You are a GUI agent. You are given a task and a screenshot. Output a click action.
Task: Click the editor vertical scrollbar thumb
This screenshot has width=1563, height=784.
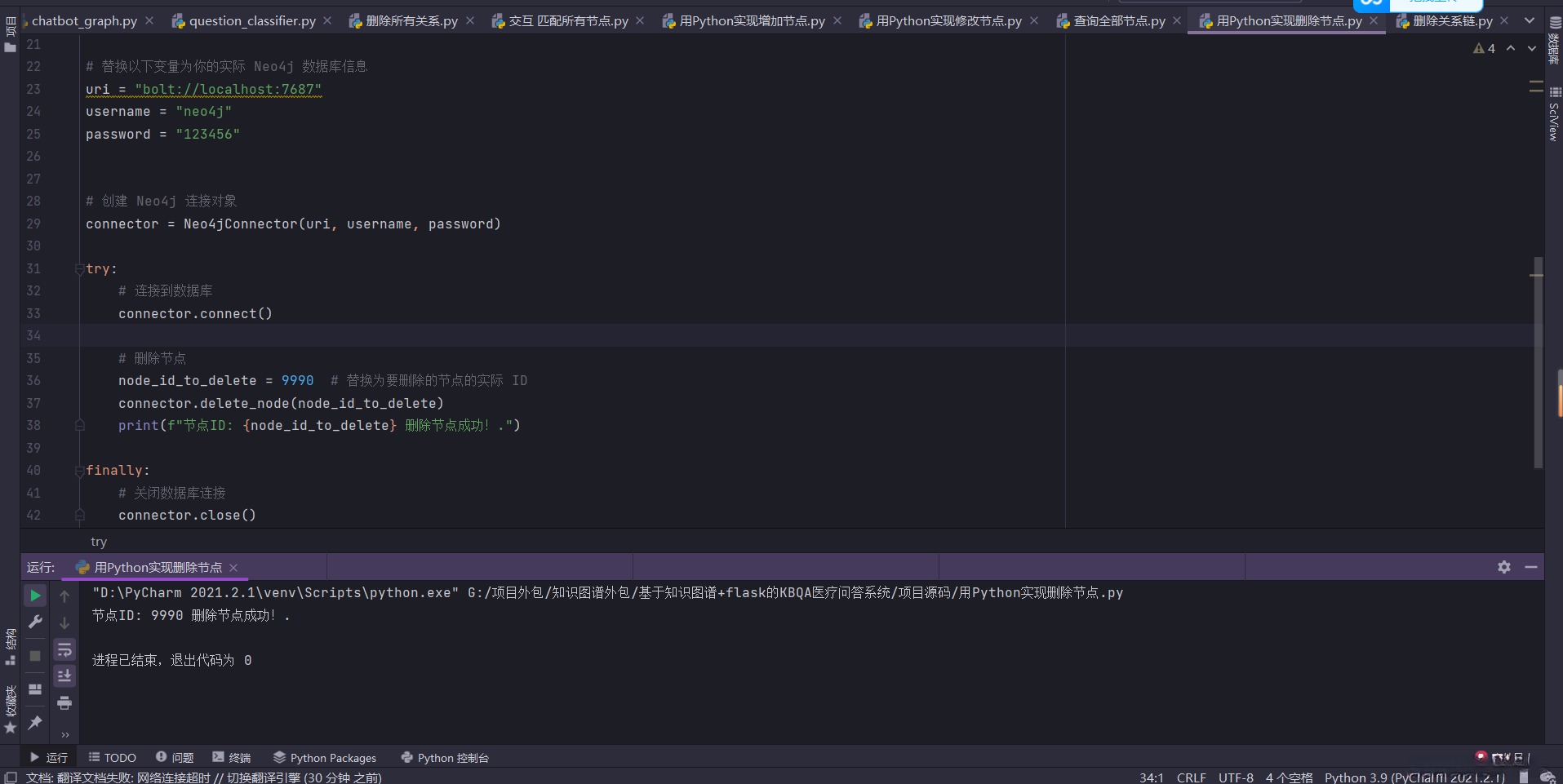(x=1538, y=363)
